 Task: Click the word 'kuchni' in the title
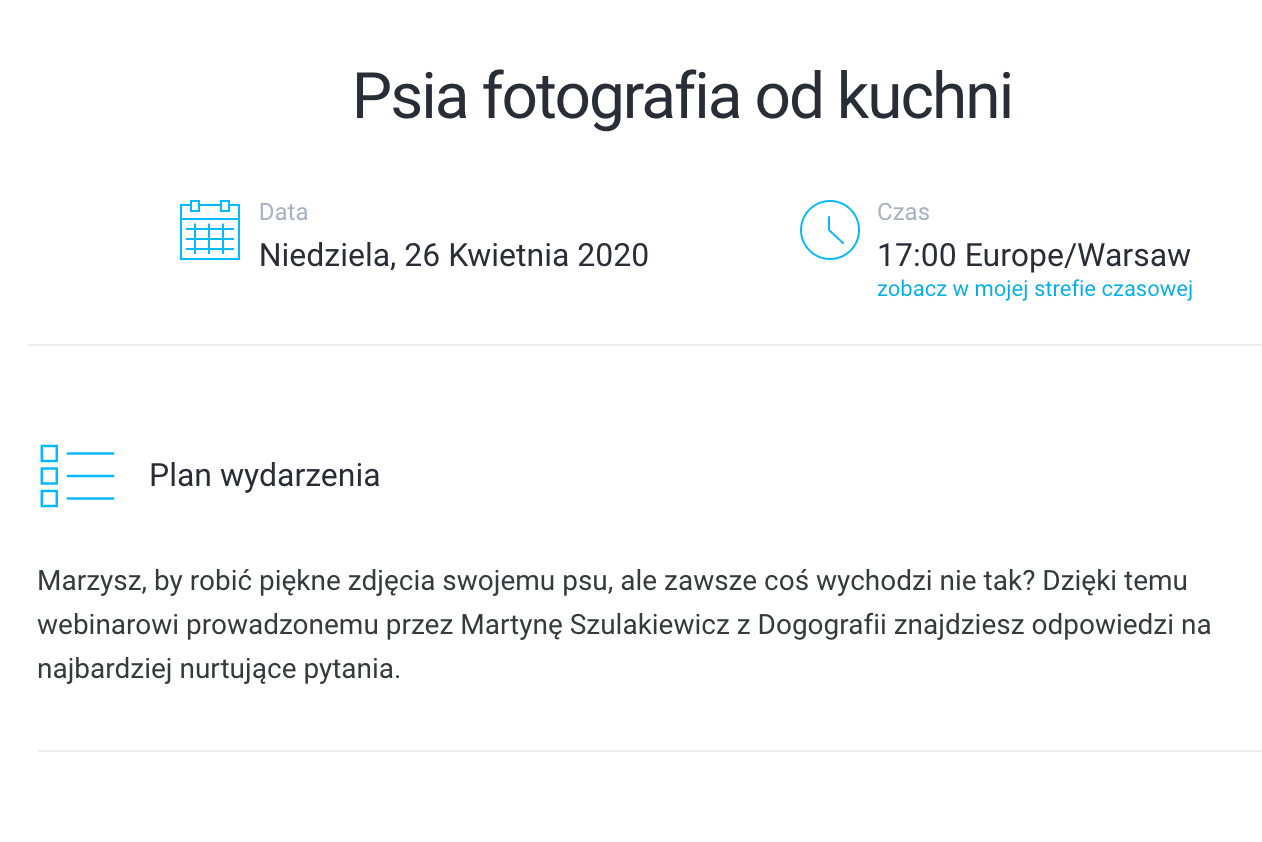[925, 97]
